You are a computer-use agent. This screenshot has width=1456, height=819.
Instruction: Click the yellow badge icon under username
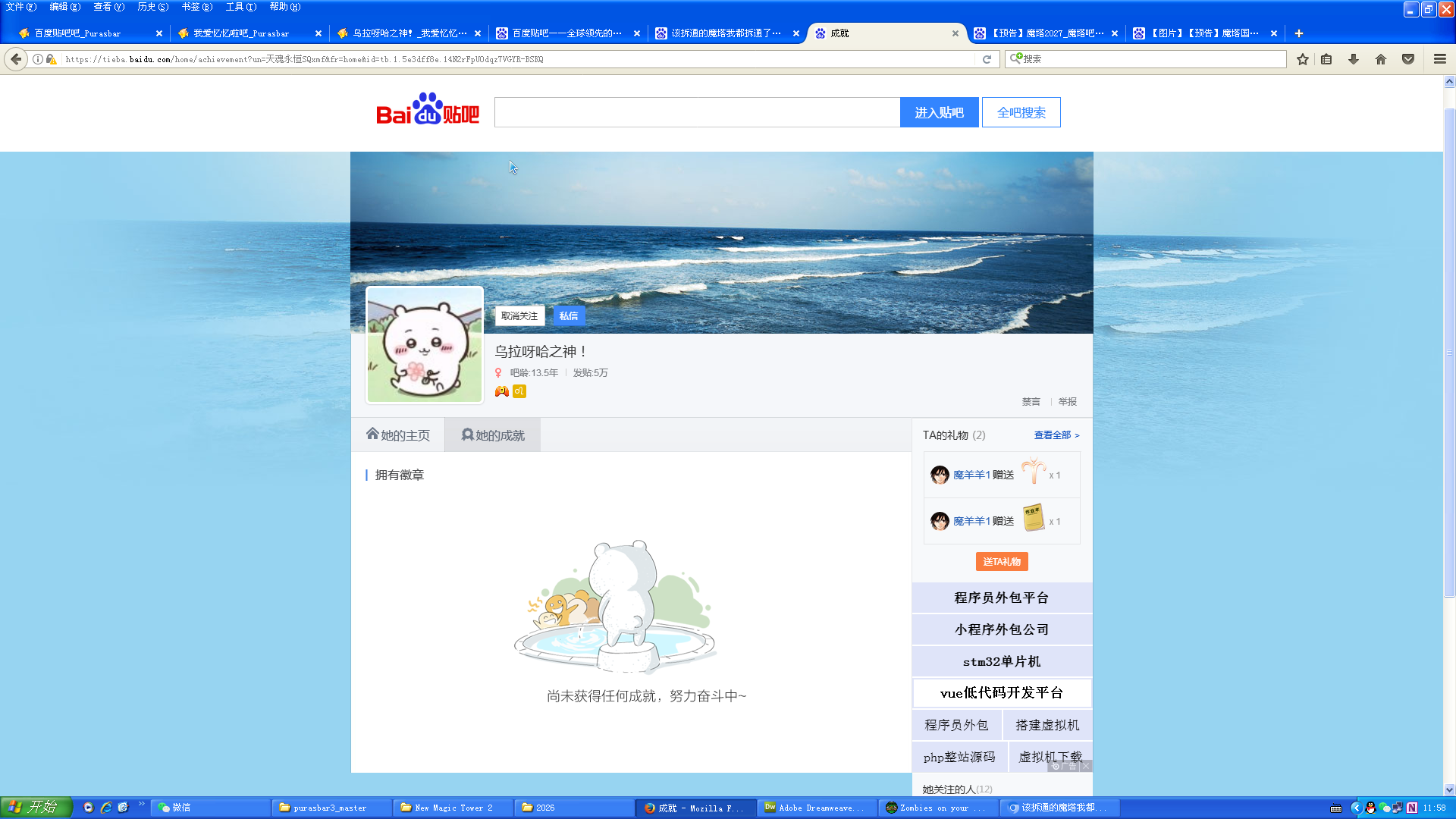(519, 391)
